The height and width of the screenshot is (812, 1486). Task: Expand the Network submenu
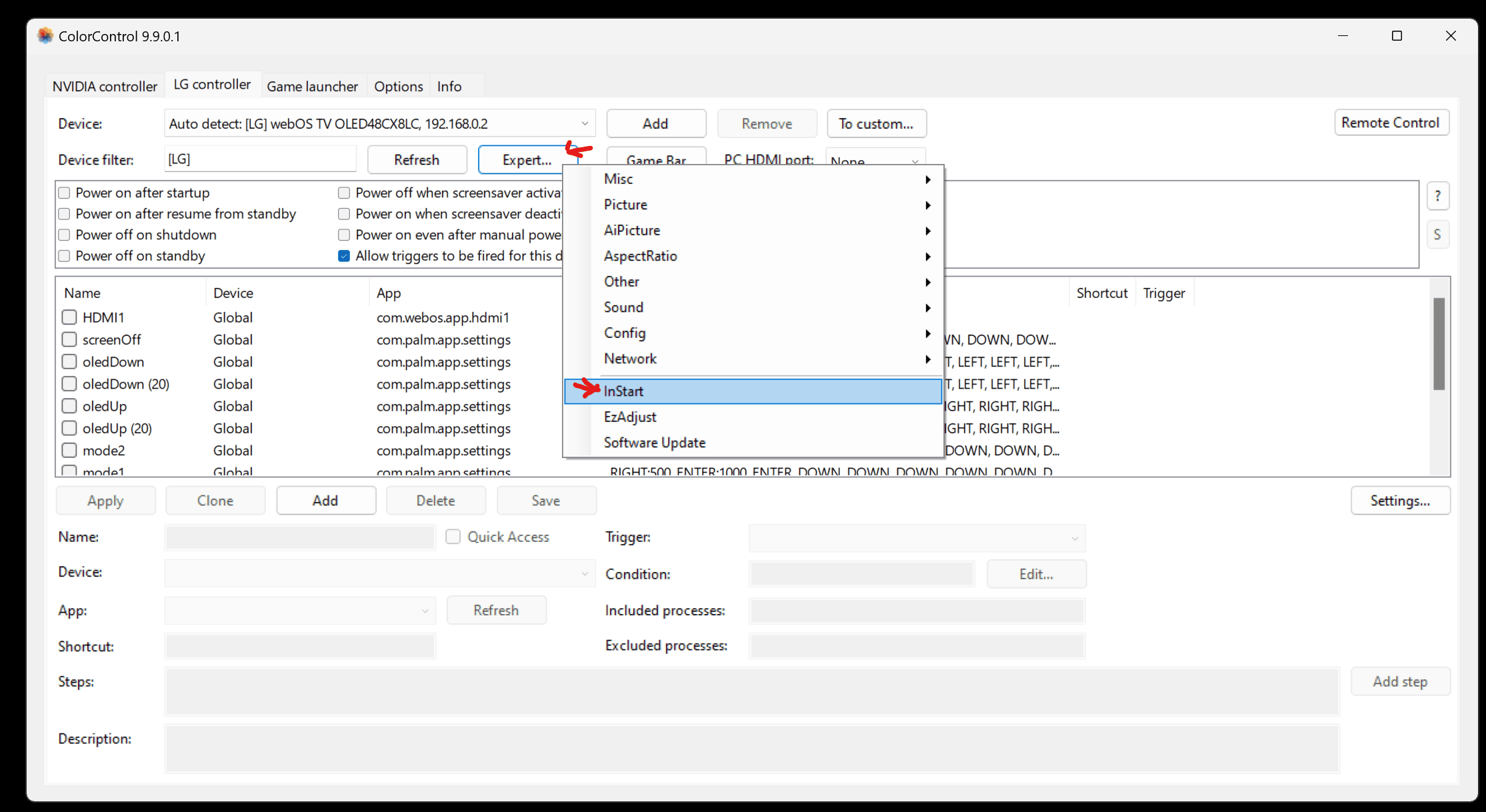pos(753,359)
